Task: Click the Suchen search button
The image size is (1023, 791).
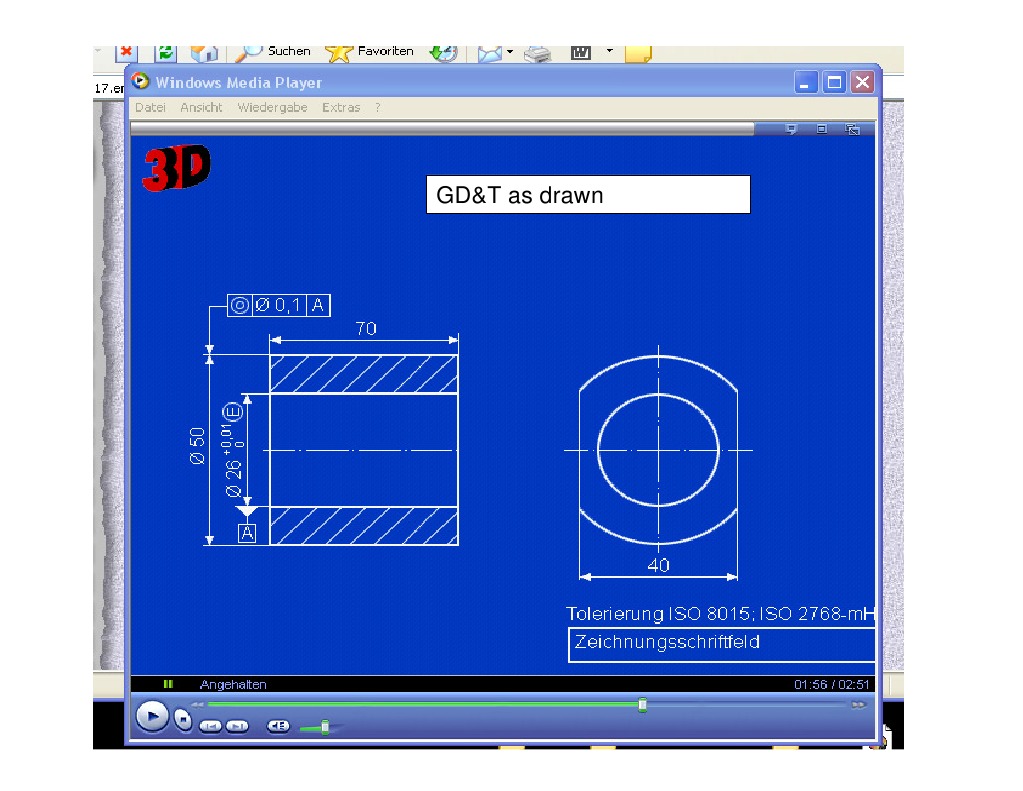Action: 273,53
